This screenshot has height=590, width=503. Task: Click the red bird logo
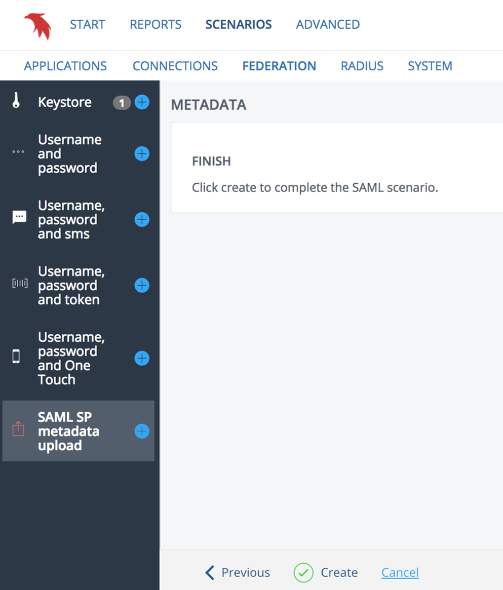pos(38,26)
